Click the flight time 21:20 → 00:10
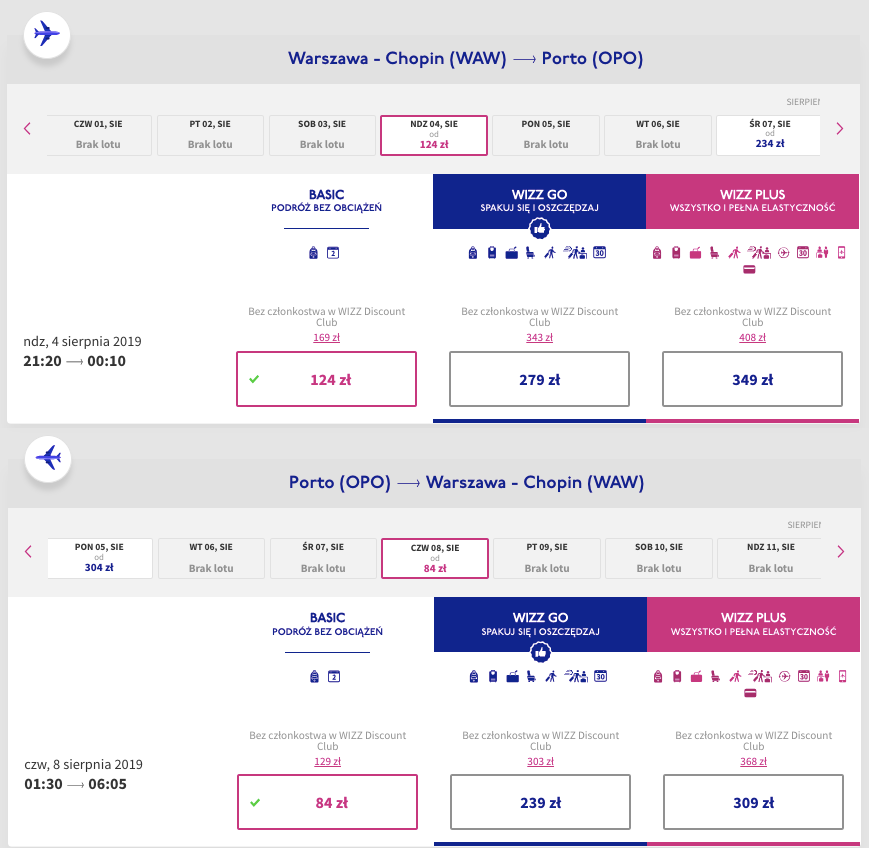Image resolution: width=869 pixels, height=855 pixels. click(74, 361)
